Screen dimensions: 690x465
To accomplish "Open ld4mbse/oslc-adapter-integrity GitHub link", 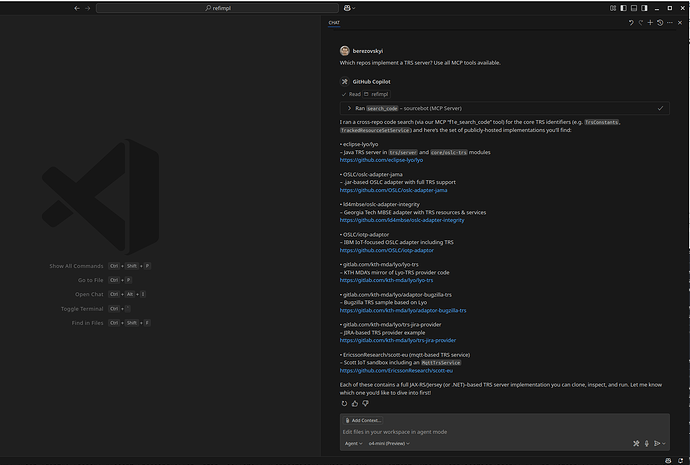I will click(x=402, y=220).
